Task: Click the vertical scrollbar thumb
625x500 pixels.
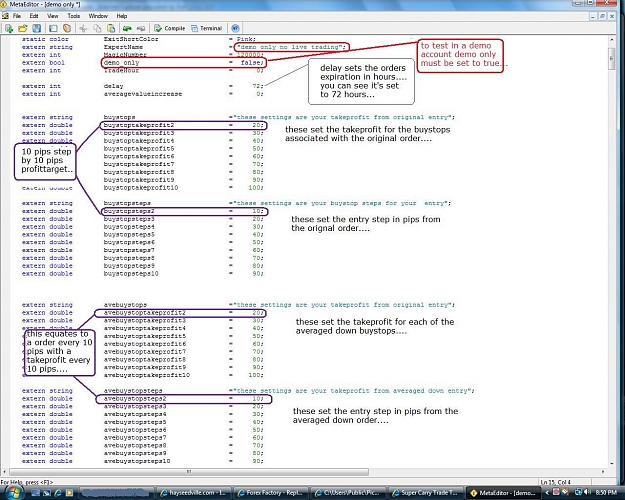Action: (x=612, y=59)
